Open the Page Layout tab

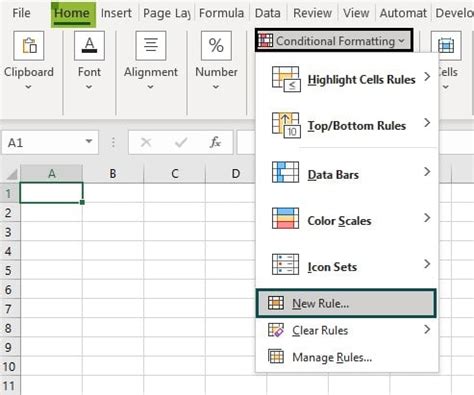point(167,13)
